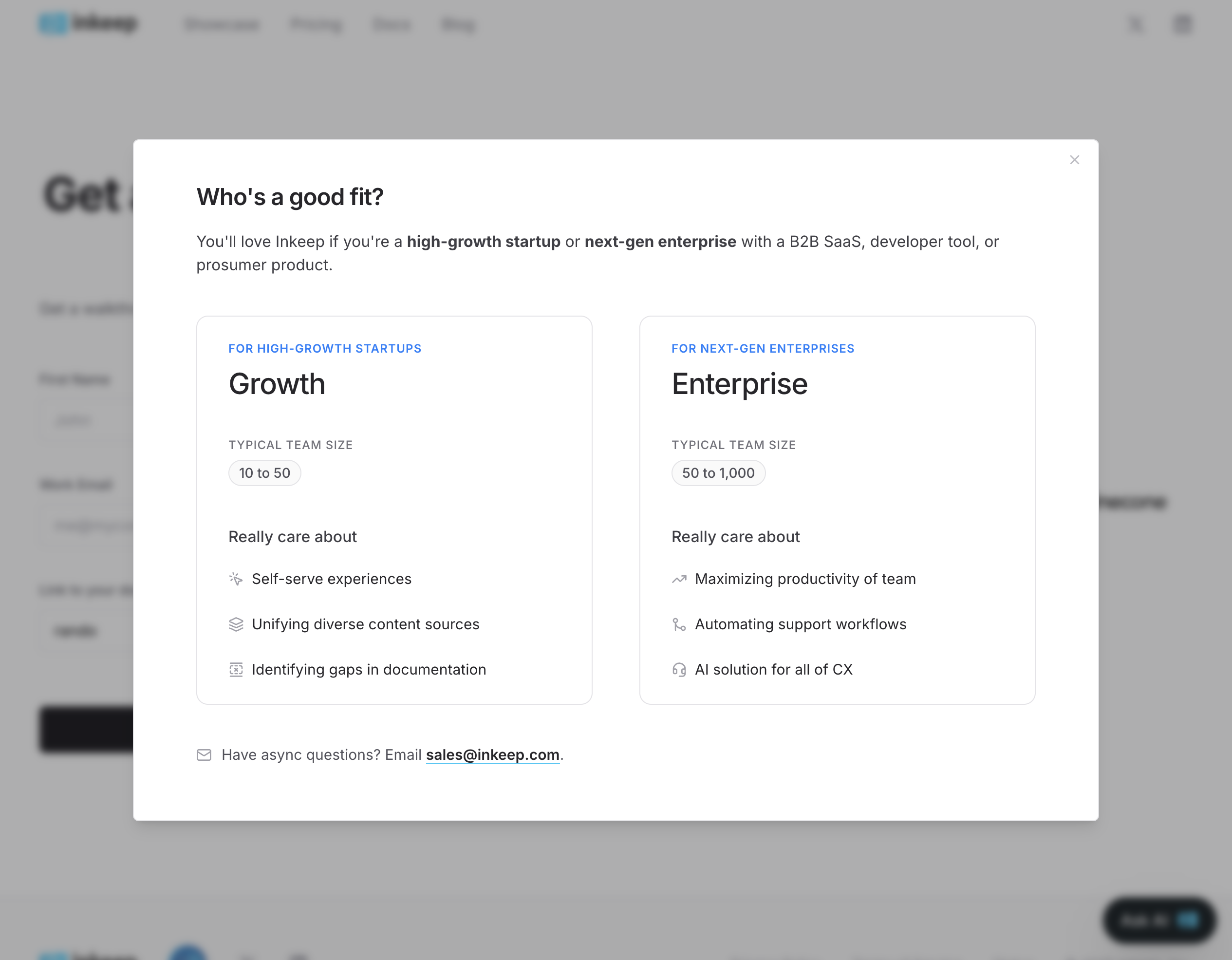The width and height of the screenshot is (1232, 960).
Task: Close the "Who's a good fit?" dialog
Action: [x=1074, y=160]
